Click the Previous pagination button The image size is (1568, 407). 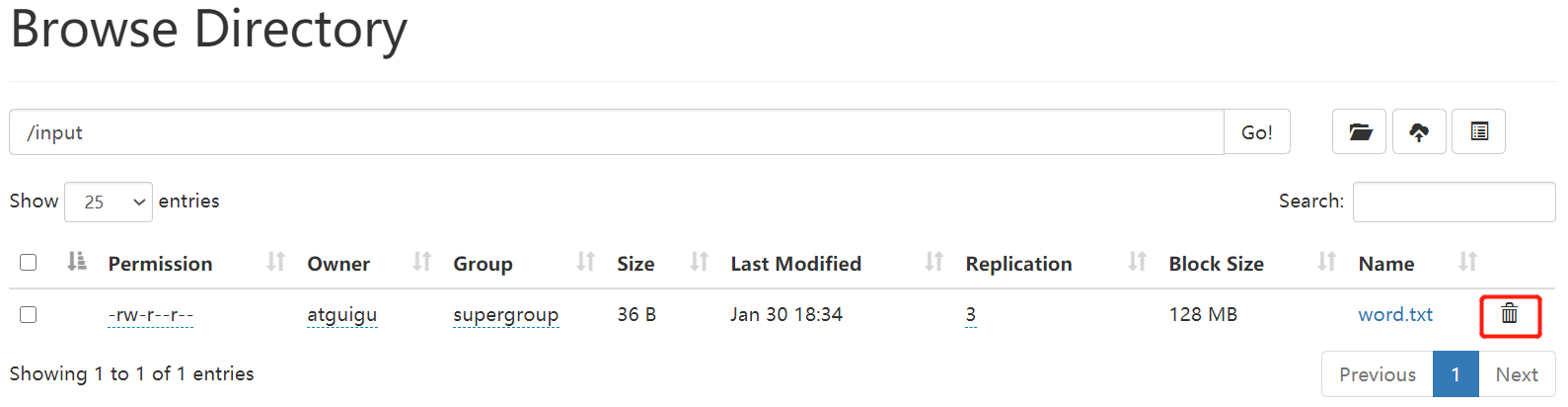tap(1378, 374)
